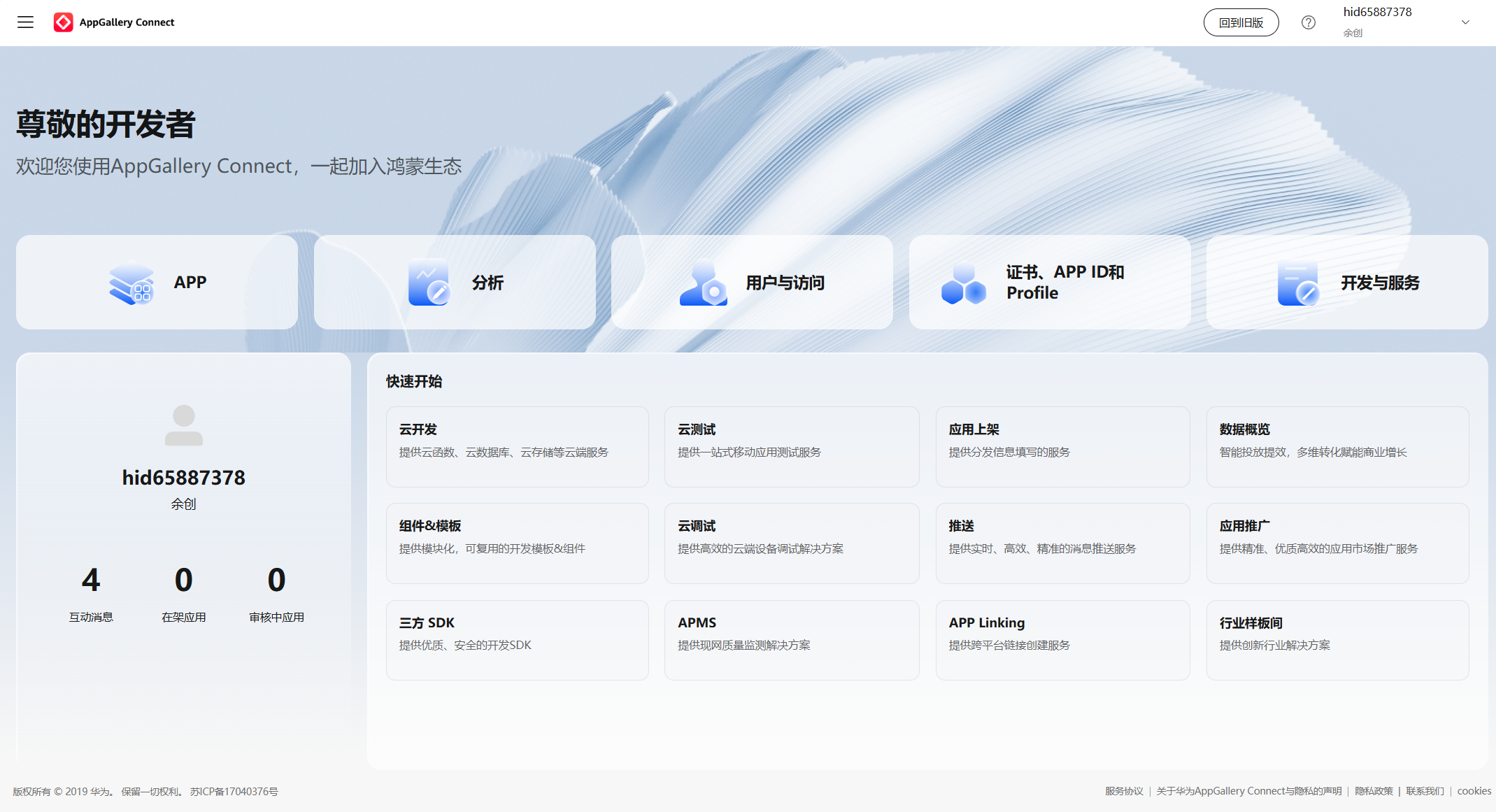
Task: Open the help question mark icon
Action: tap(1308, 22)
